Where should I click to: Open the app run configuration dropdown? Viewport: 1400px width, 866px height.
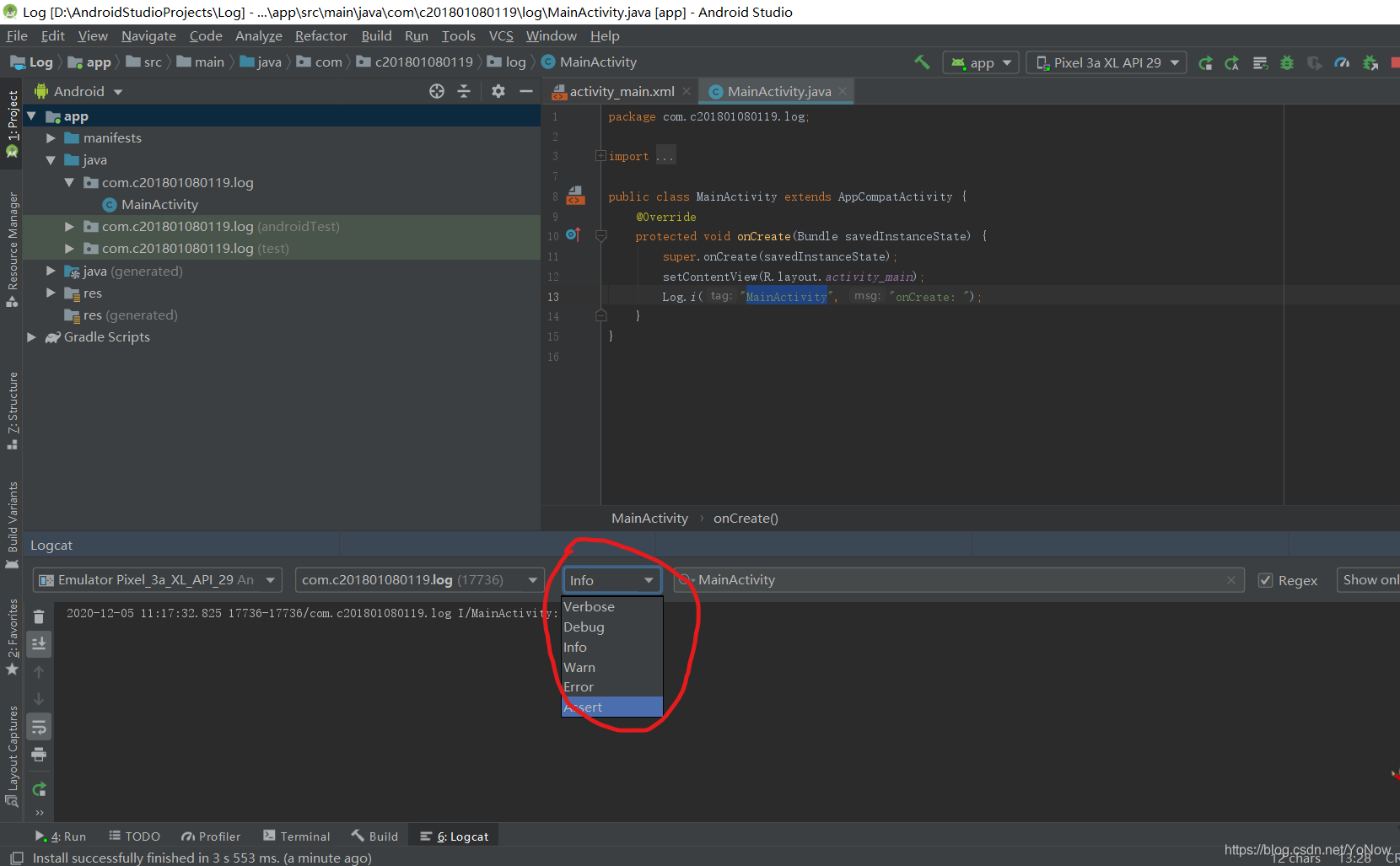pyautogui.click(x=981, y=63)
